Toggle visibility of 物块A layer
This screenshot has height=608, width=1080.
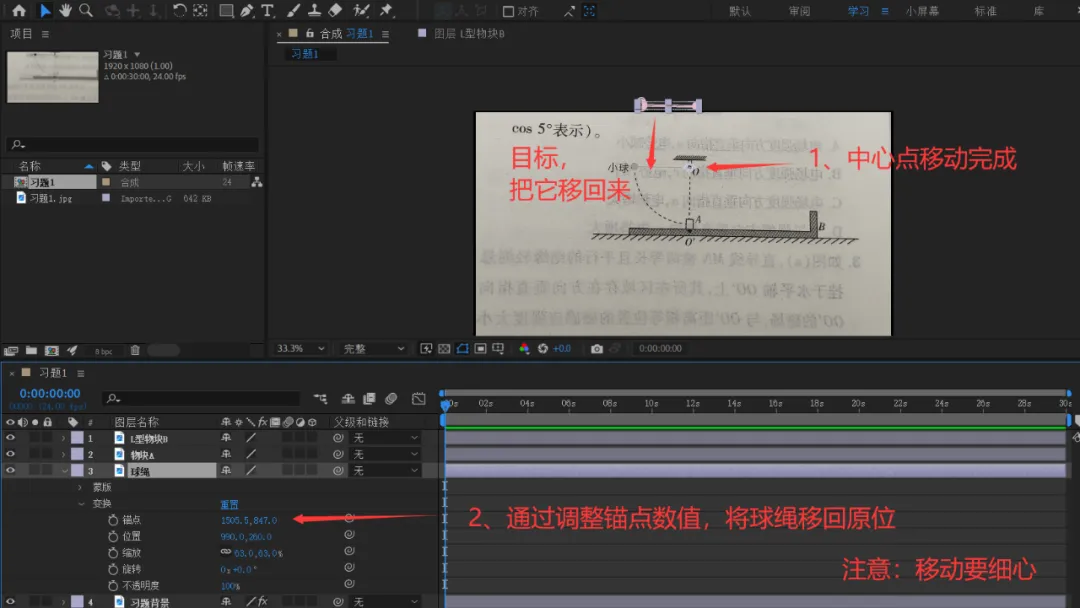click(10, 454)
